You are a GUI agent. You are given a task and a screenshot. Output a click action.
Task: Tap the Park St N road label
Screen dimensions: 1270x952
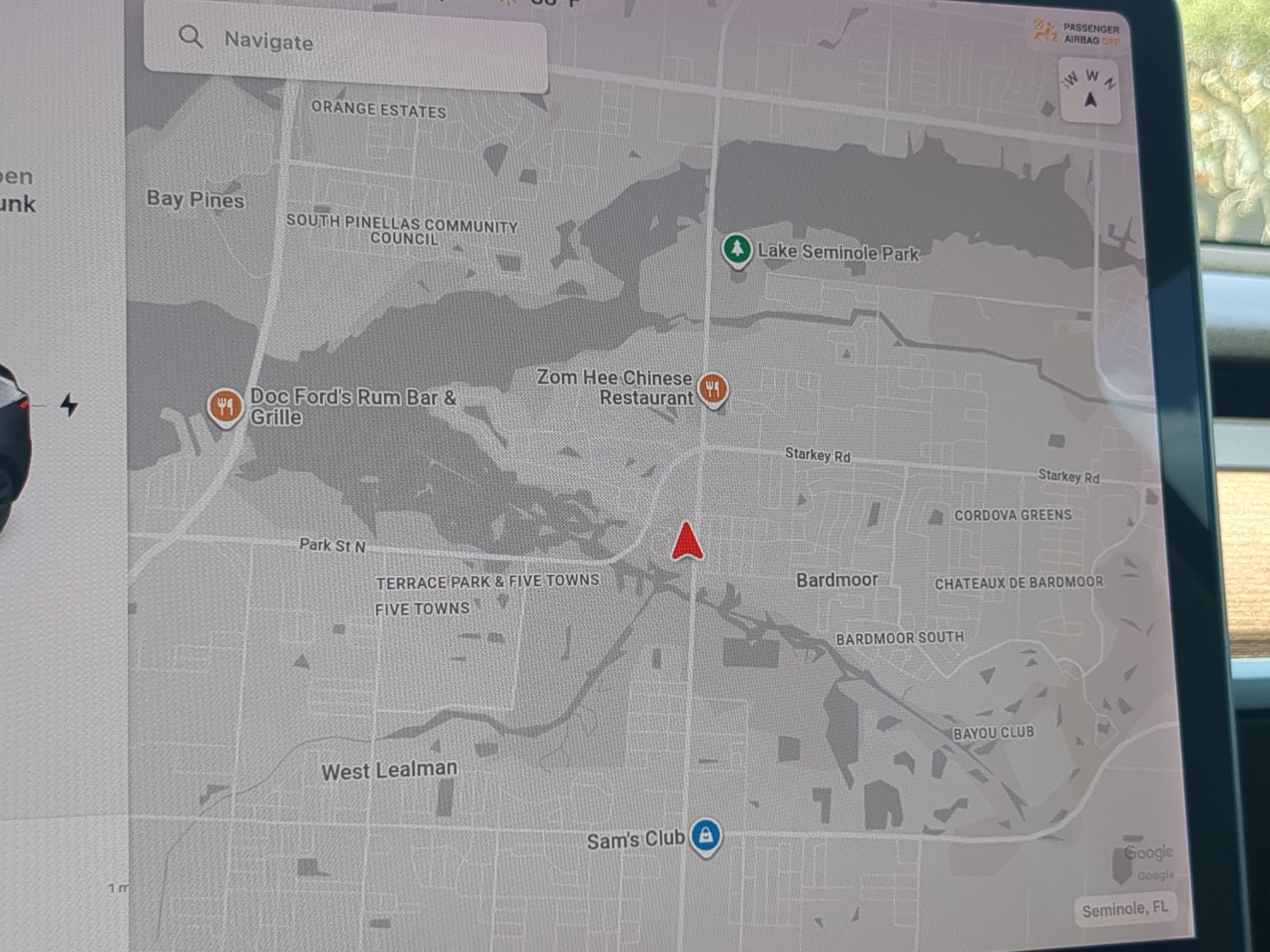point(332,545)
